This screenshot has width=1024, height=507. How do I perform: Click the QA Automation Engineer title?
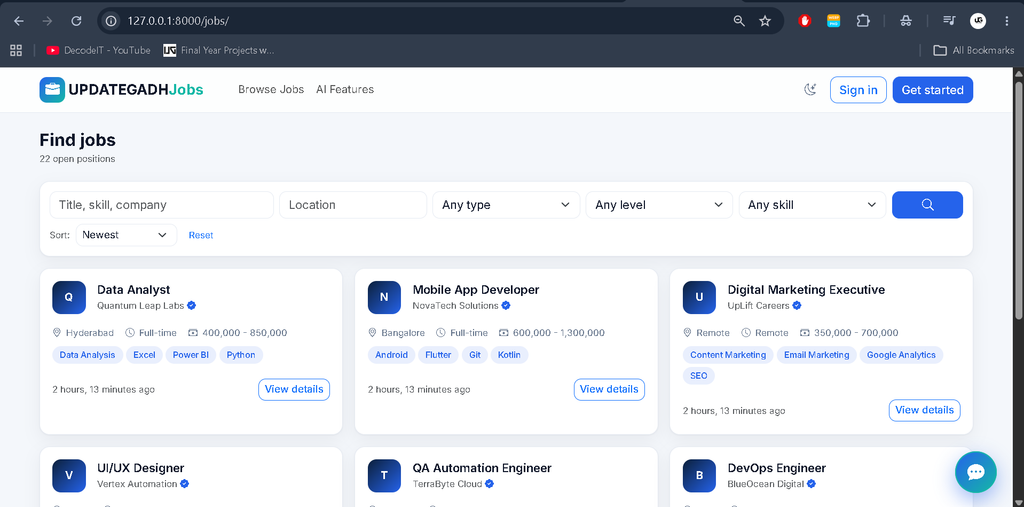click(x=482, y=468)
